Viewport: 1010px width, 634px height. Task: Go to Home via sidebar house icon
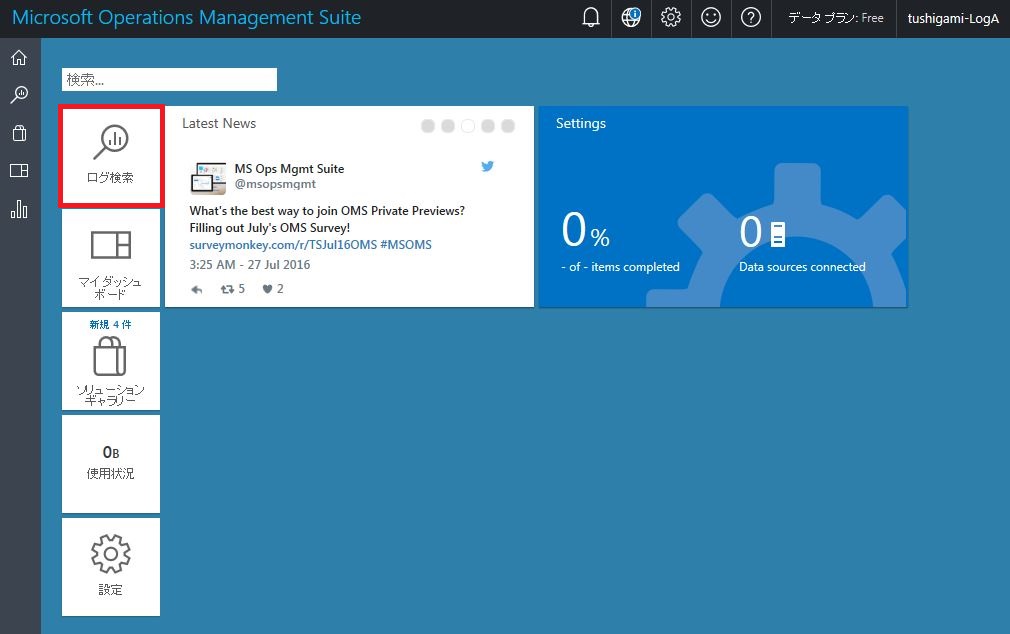point(19,58)
